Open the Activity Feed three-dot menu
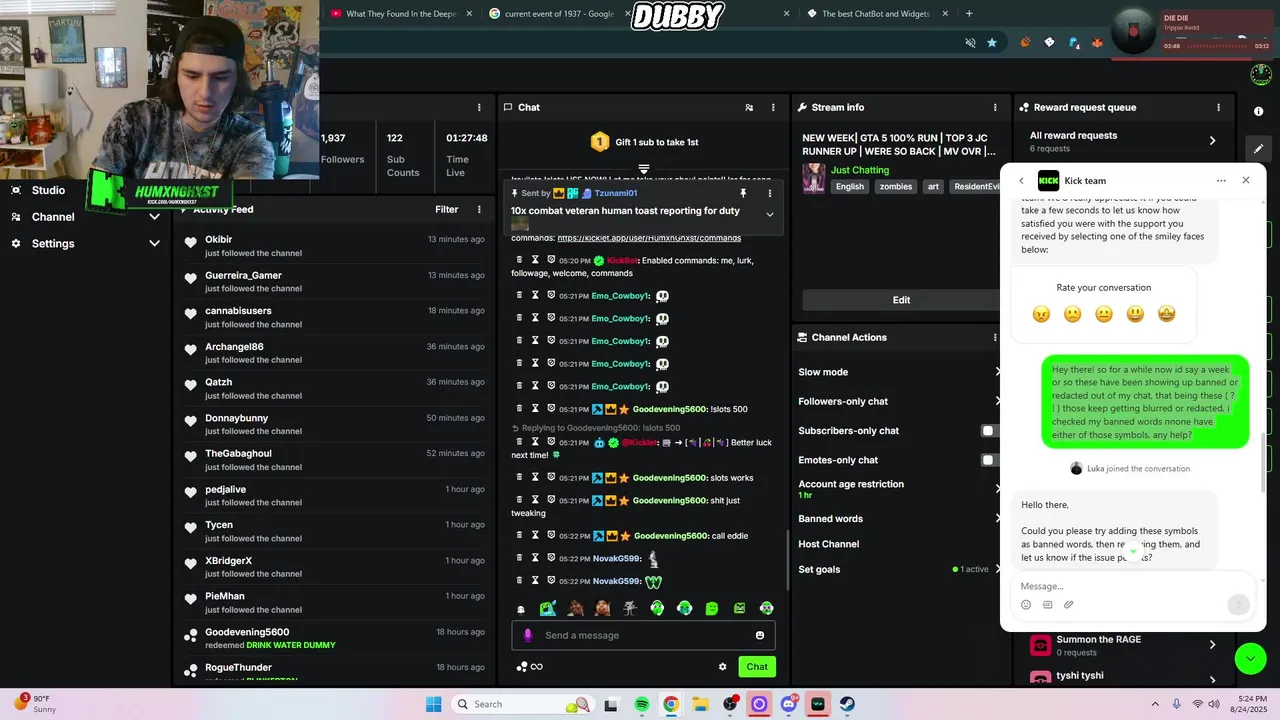Image resolution: width=1280 pixels, height=720 pixels. [x=479, y=209]
